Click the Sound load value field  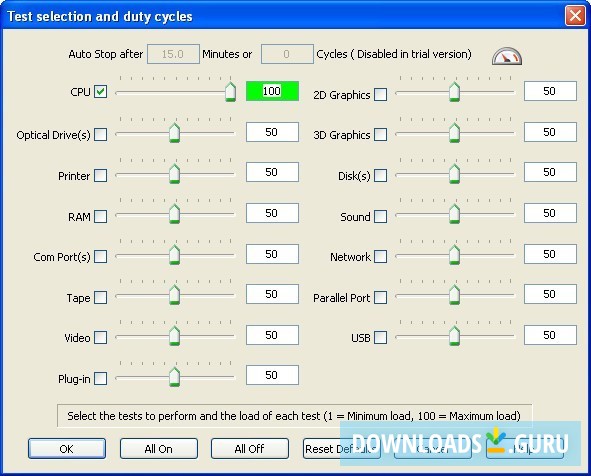point(550,213)
